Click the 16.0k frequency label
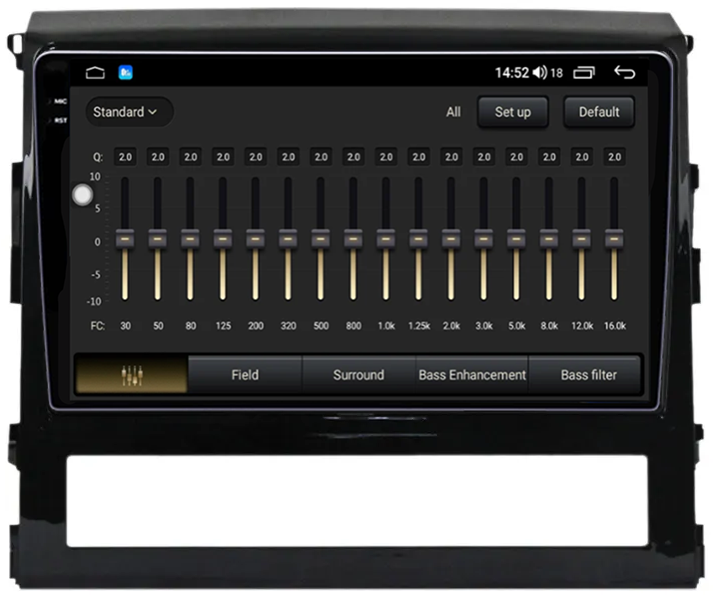Image resolution: width=720 pixels, height=597 pixels. coord(615,326)
